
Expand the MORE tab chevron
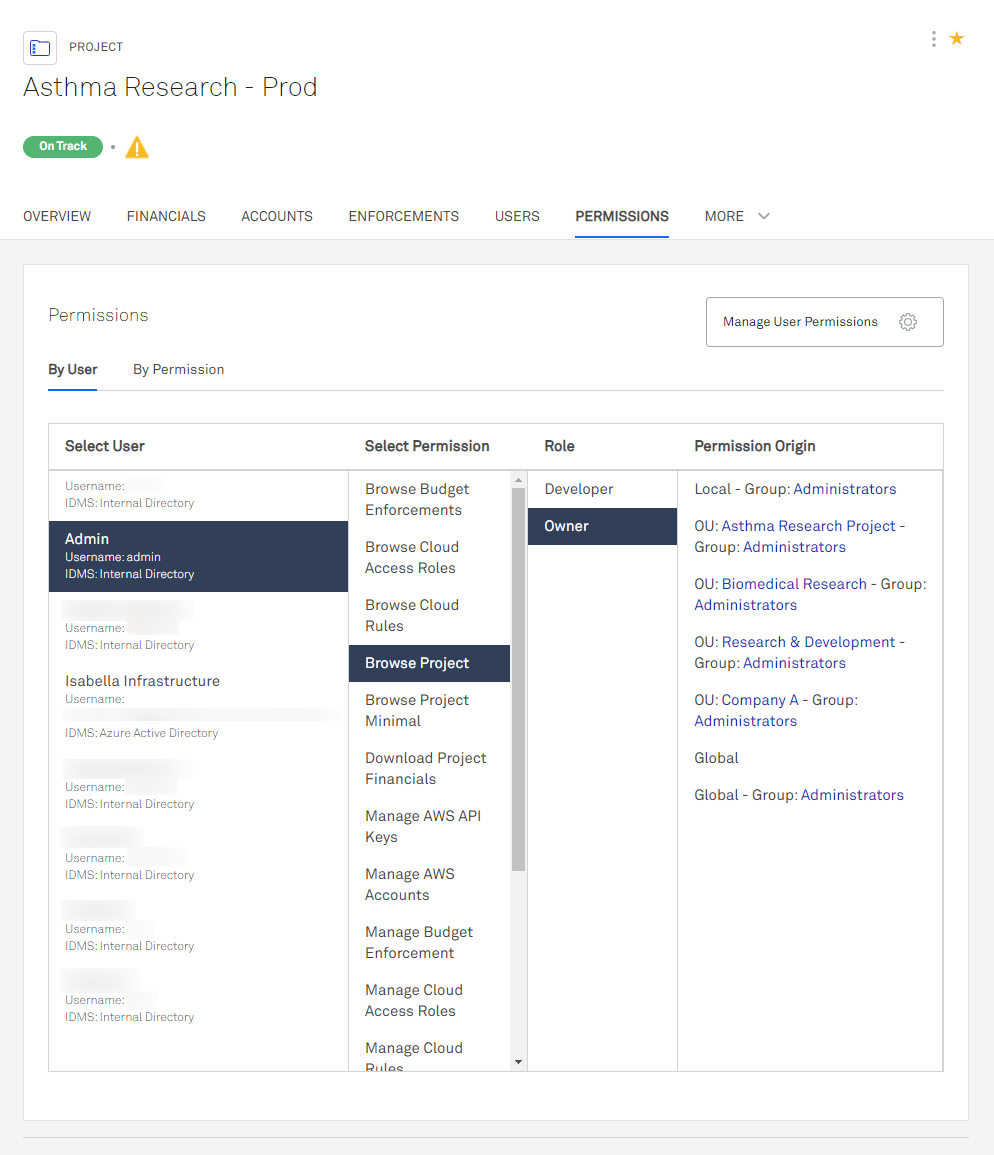coord(764,216)
